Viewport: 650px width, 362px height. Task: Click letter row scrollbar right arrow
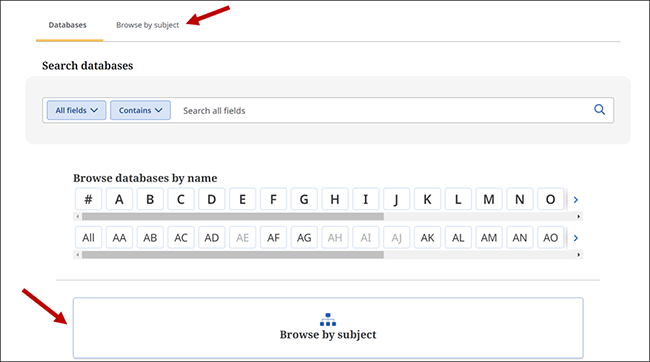pos(579,216)
